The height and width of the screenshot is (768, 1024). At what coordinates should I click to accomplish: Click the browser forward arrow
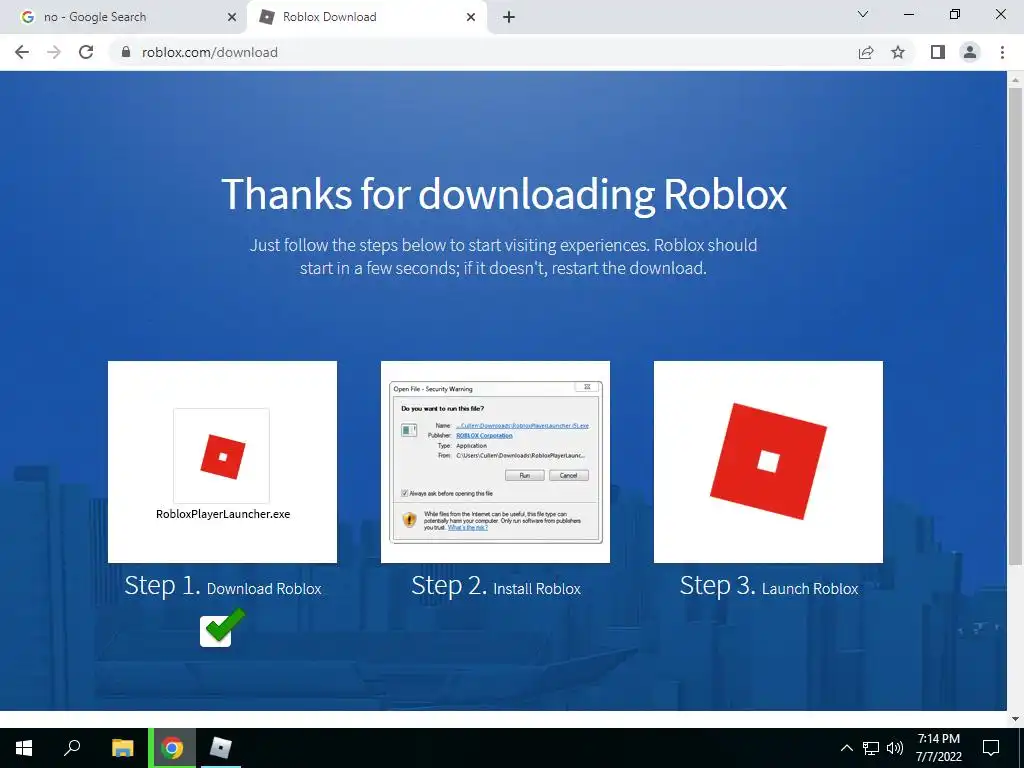[54, 52]
